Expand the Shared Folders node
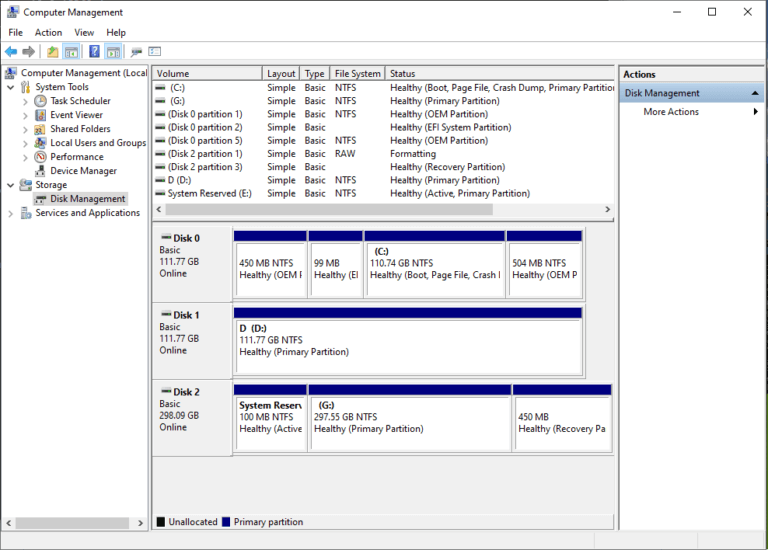The width and height of the screenshot is (768, 550). point(25,129)
